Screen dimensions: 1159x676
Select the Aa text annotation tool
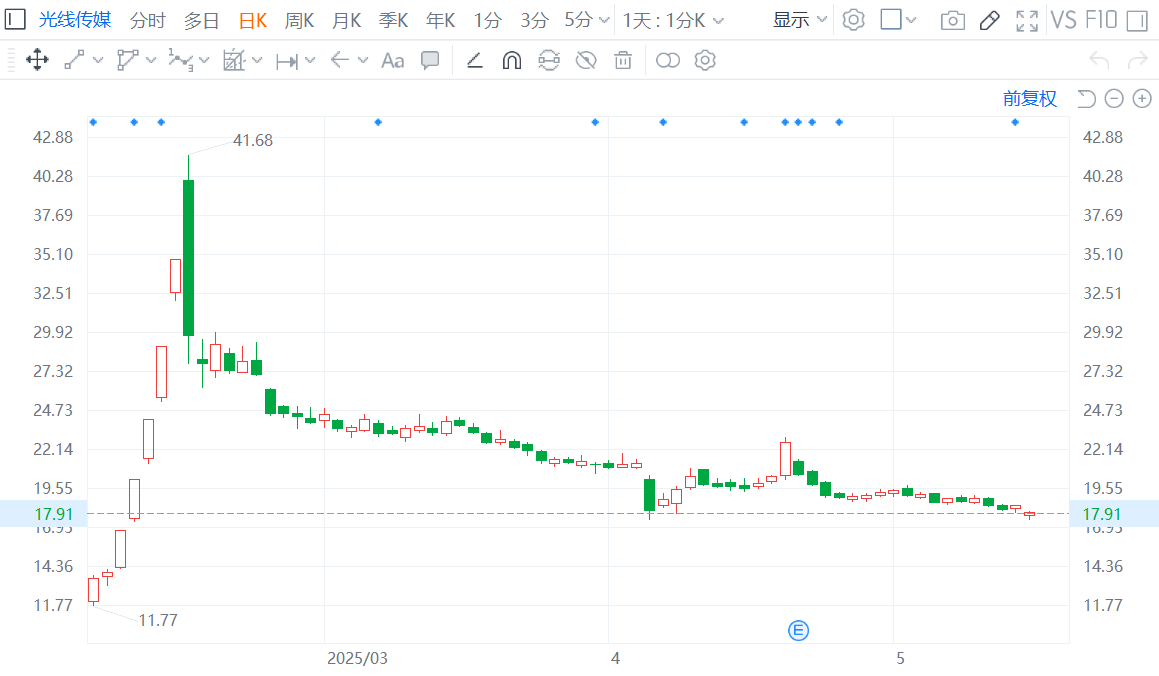[393, 61]
